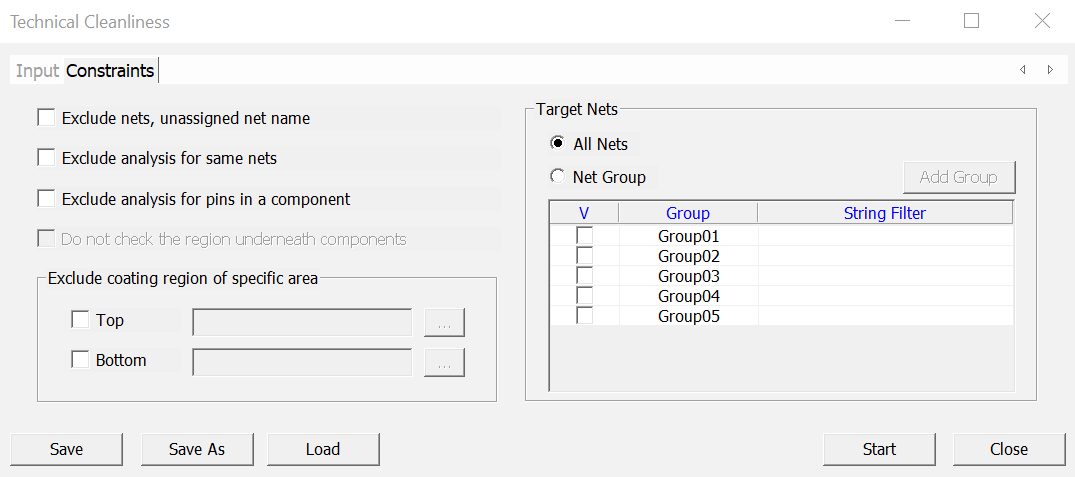Image resolution: width=1075 pixels, height=477 pixels.
Task: Select the All Nets radio option
Action: [558, 144]
